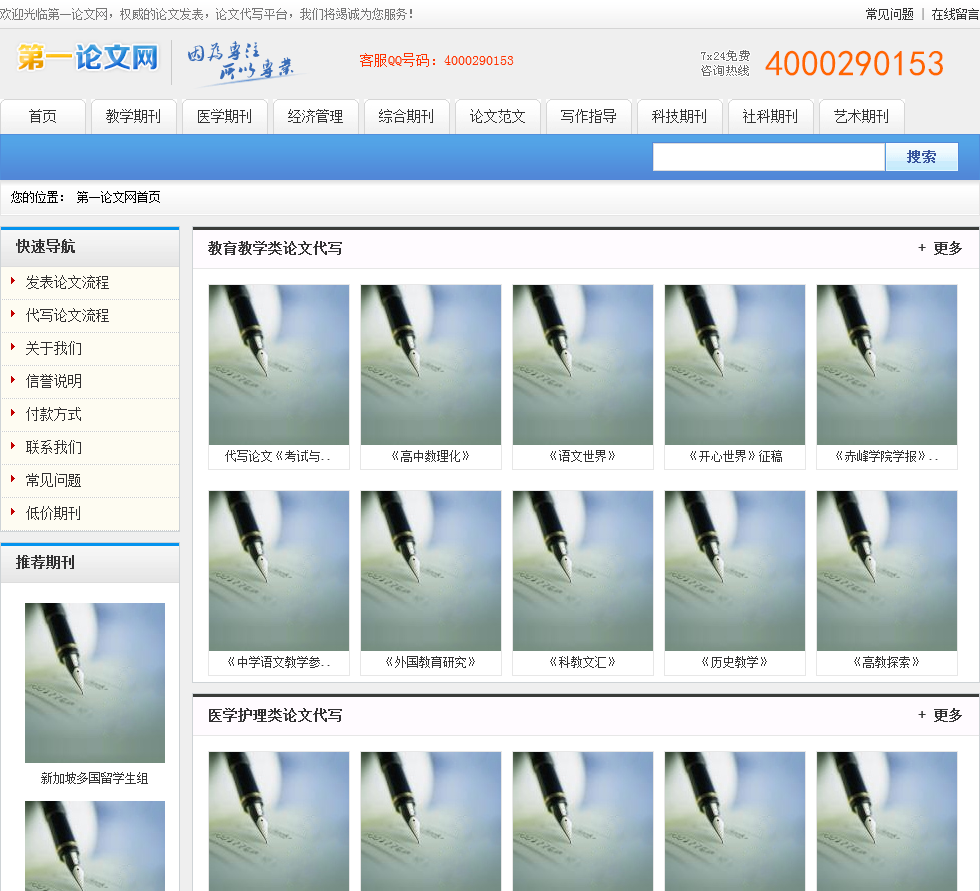This screenshot has height=891, width=980.
Task: Open the 《高教探索》 thumbnail image
Action: [x=887, y=570]
